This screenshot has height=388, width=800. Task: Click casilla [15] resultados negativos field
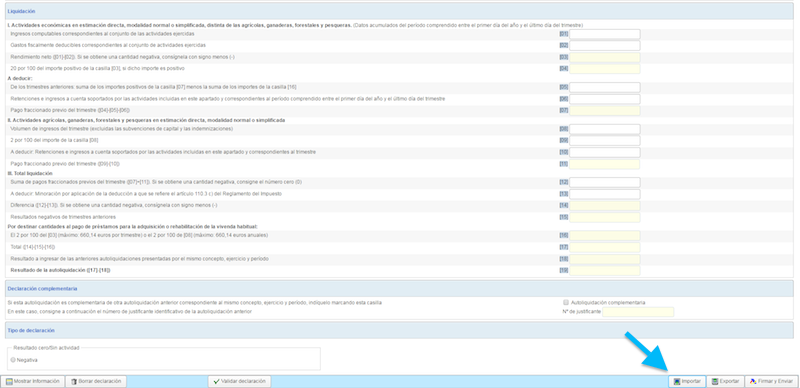[x=605, y=217]
